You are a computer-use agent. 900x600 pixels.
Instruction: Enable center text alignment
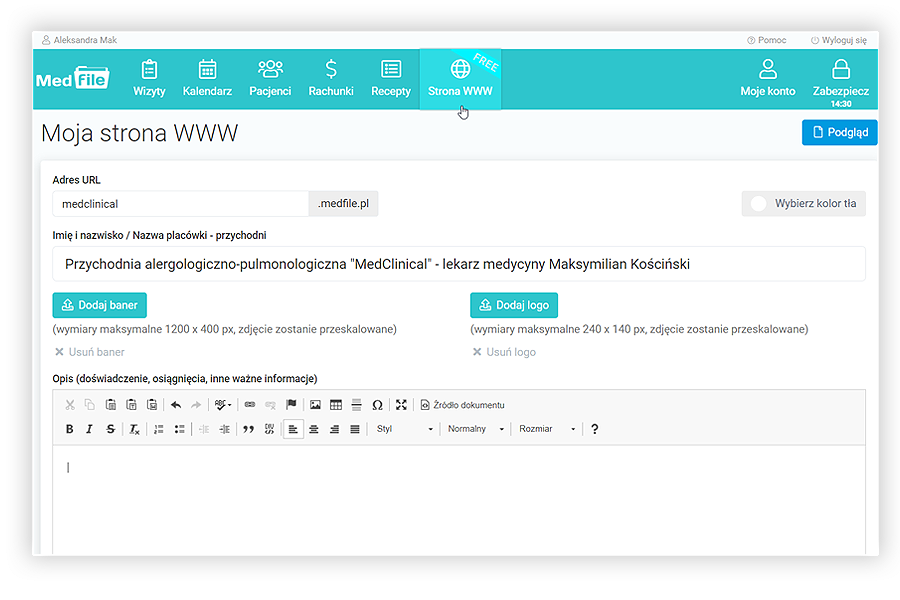314,429
